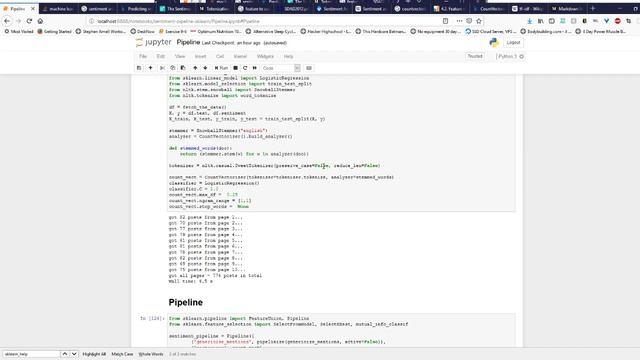
Task: Open browser library icon
Action: click(x=540, y=21)
